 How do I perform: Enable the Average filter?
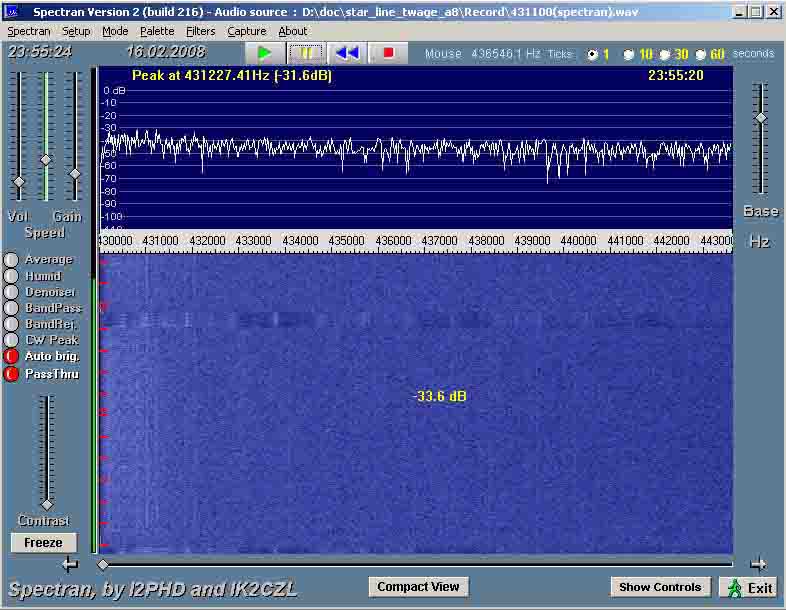click(11, 260)
